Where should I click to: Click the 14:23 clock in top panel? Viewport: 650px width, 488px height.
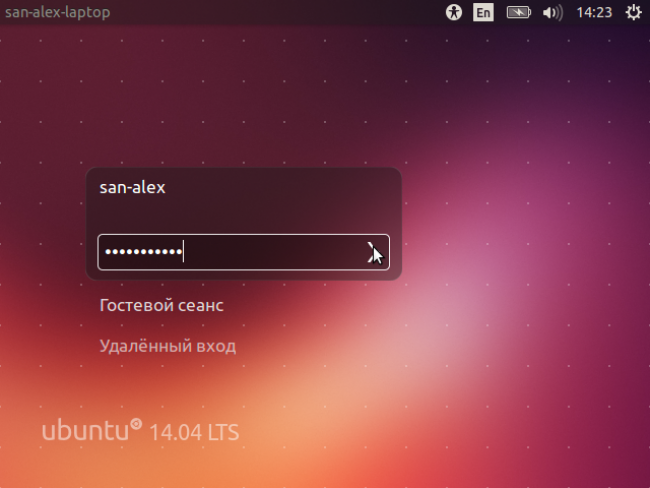pos(594,12)
